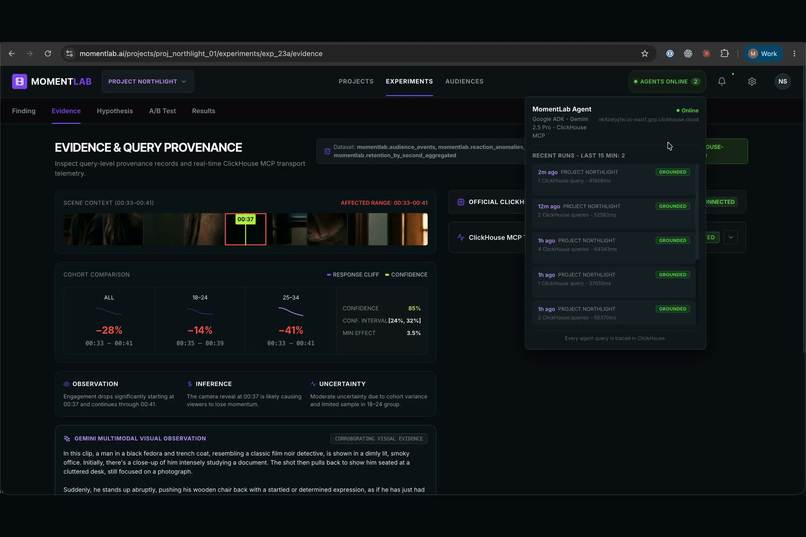The height and width of the screenshot is (537, 806).
Task: Click the blue circular browser extension icon
Action: [x=670, y=53]
